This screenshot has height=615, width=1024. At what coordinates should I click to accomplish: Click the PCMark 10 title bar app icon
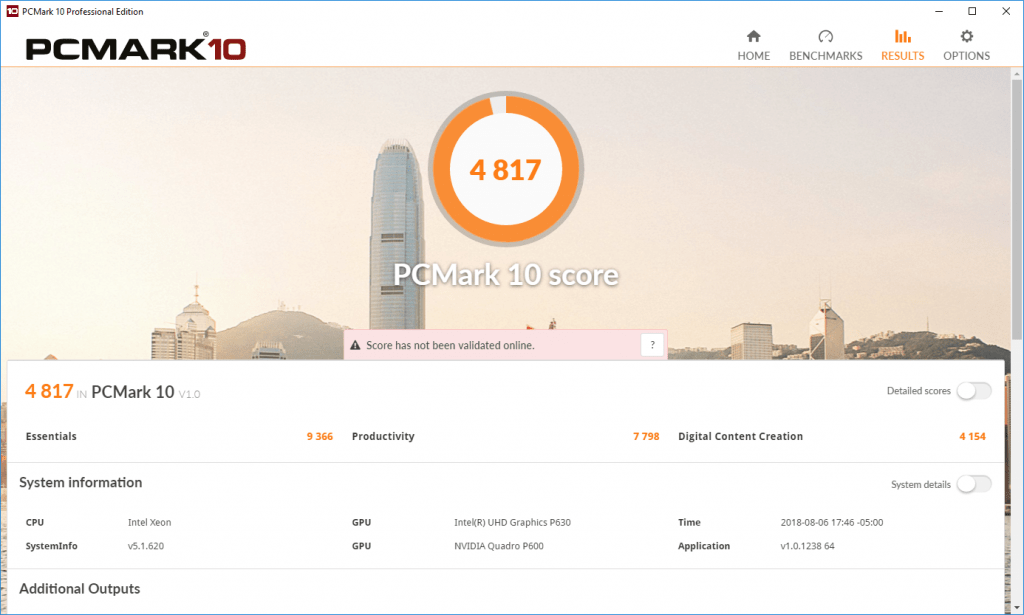coord(12,11)
